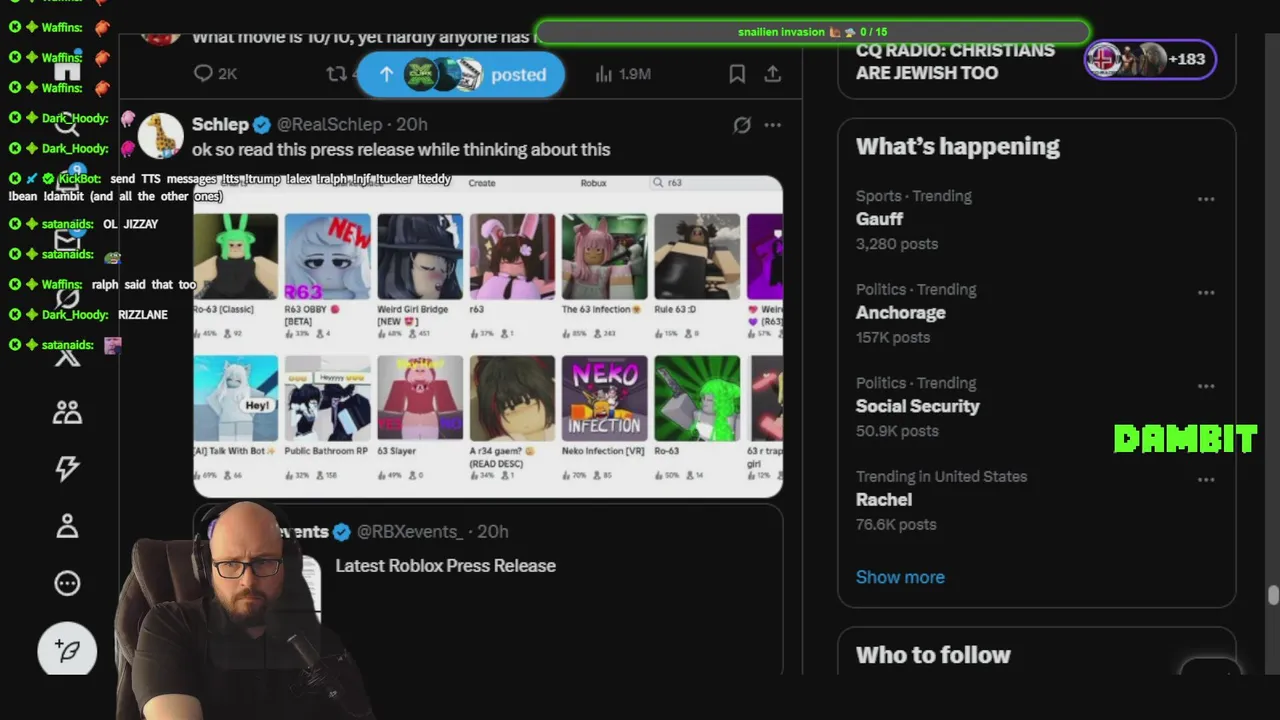Click the 20h timestamp on RBXevents post
Image resolution: width=1280 pixels, height=720 pixels.
[x=492, y=532]
